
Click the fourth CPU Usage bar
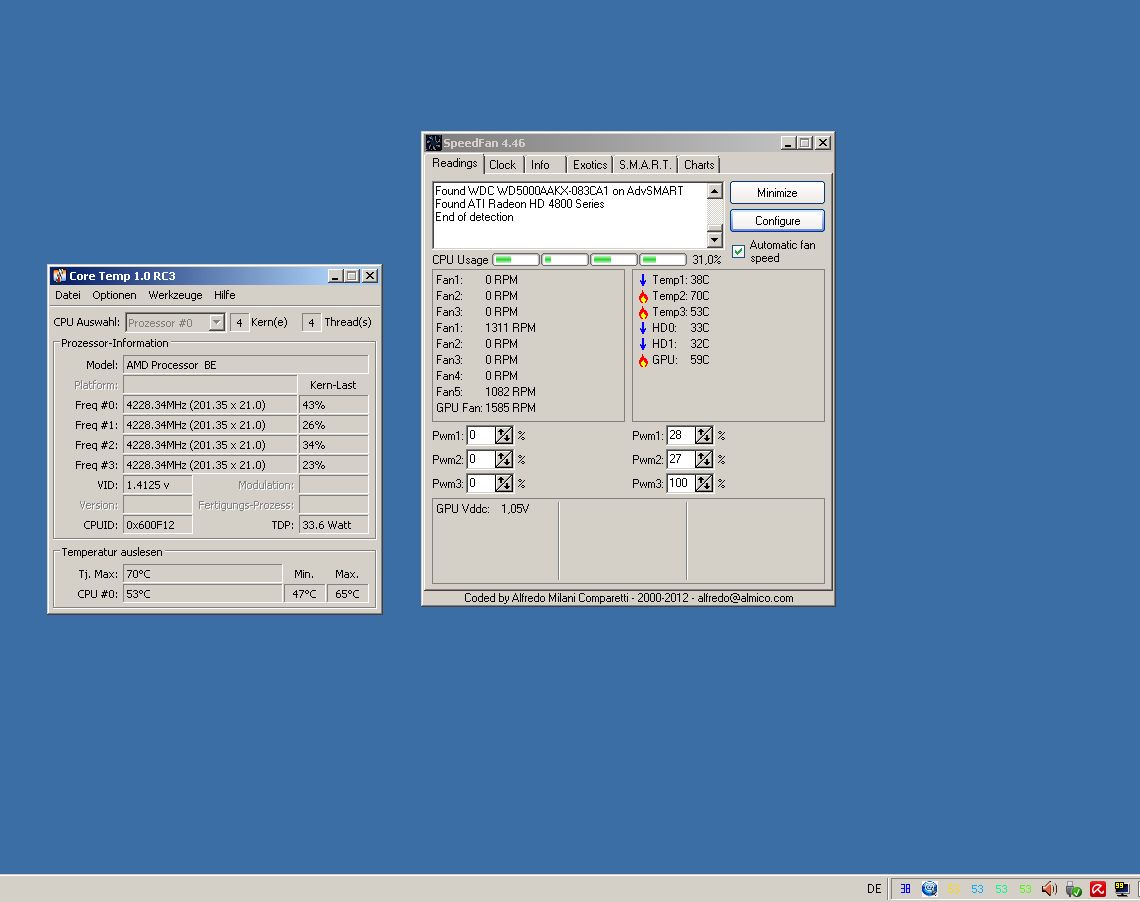[x=662, y=259]
